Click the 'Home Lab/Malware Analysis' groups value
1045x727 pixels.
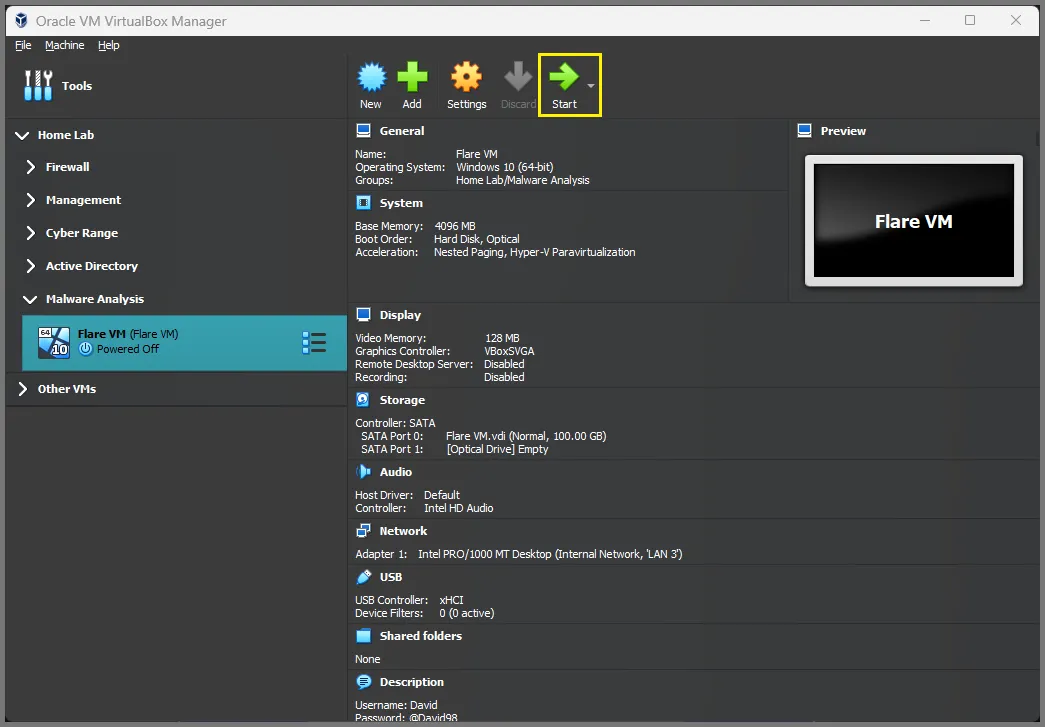coord(522,180)
